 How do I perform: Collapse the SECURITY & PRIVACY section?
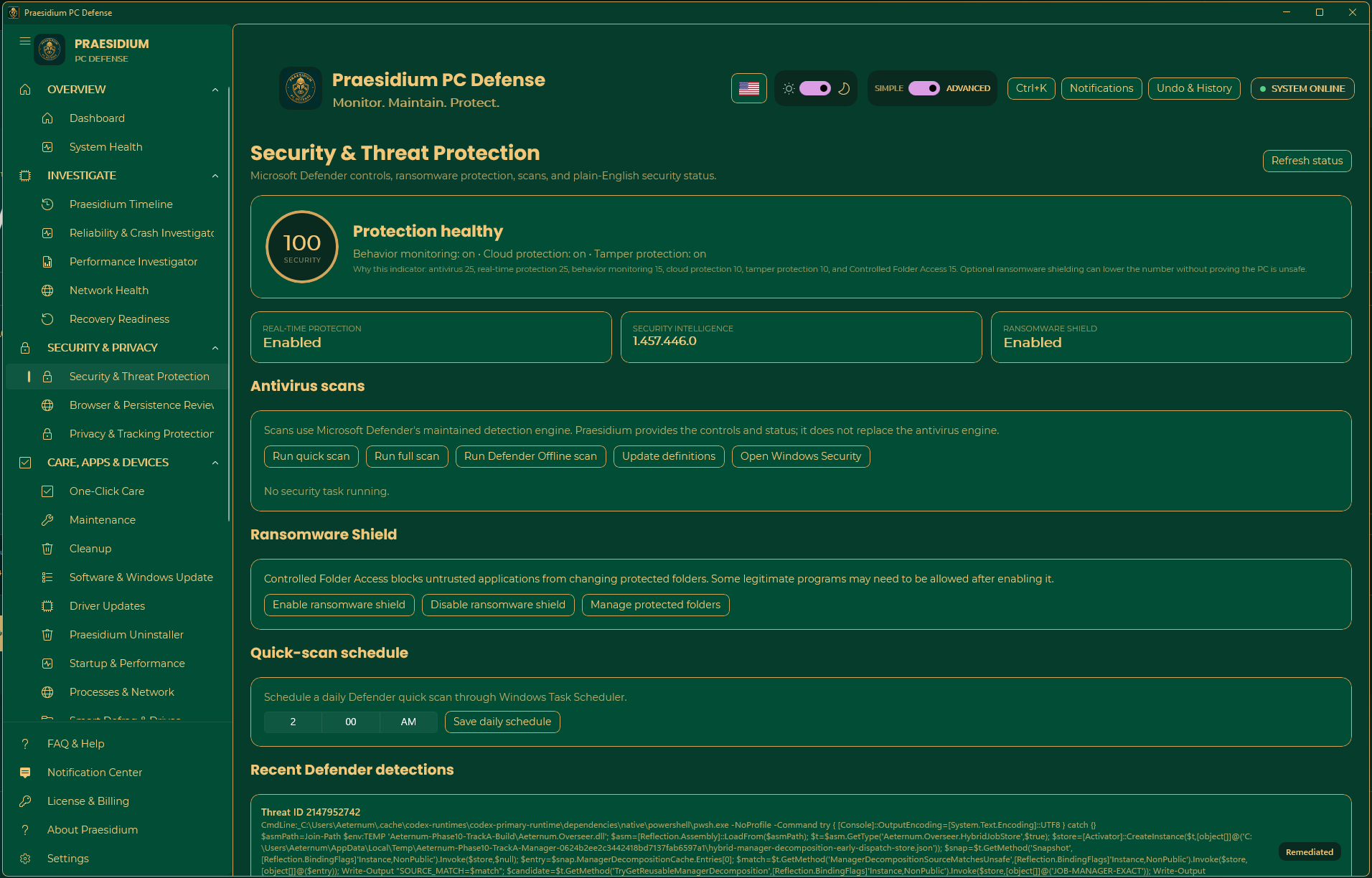click(x=215, y=348)
